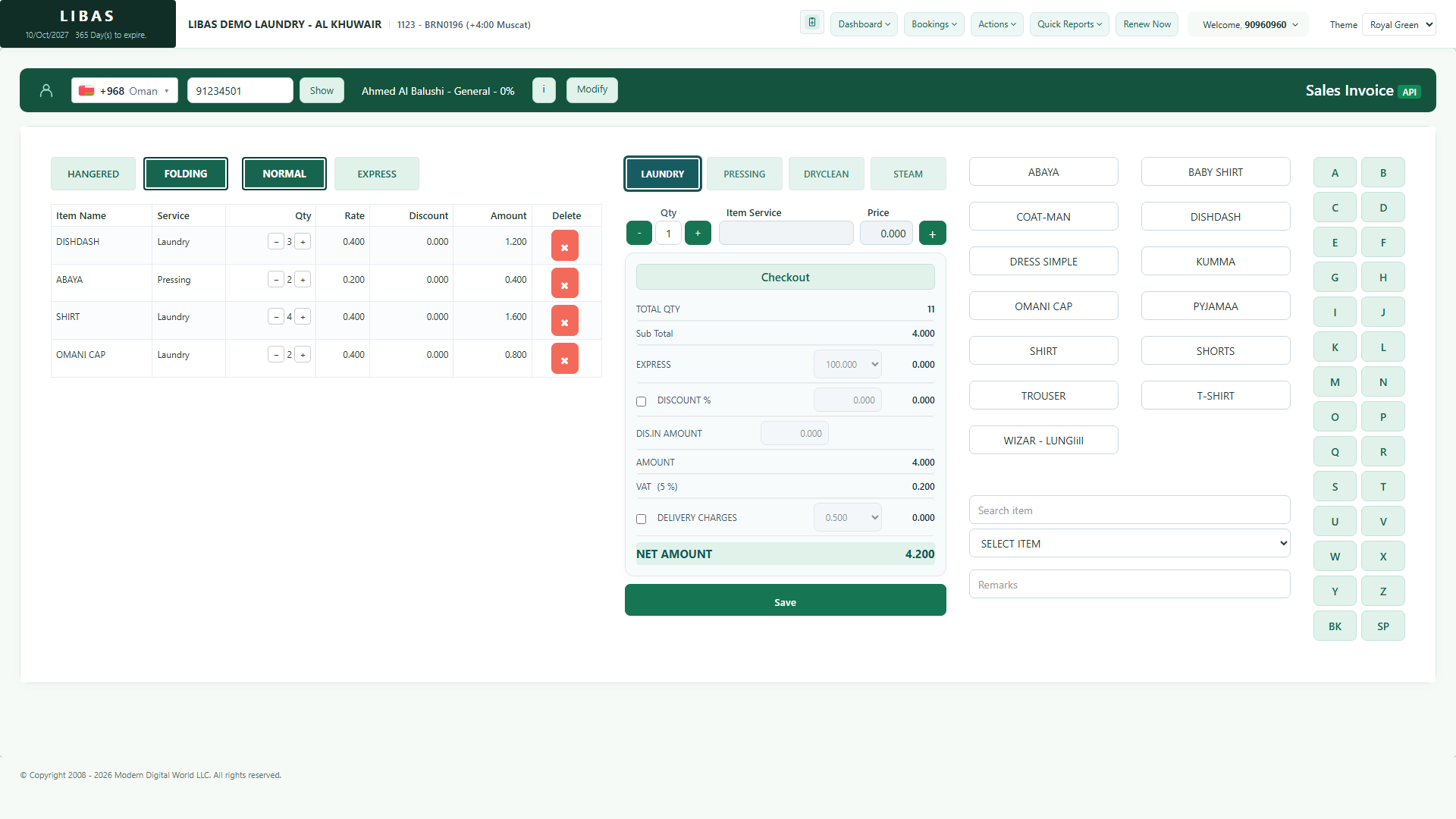Open the SELECT ITEM dropdown
Image resolution: width=1456 pixels, height=819 pixels.
click(x=1129, y=543)
